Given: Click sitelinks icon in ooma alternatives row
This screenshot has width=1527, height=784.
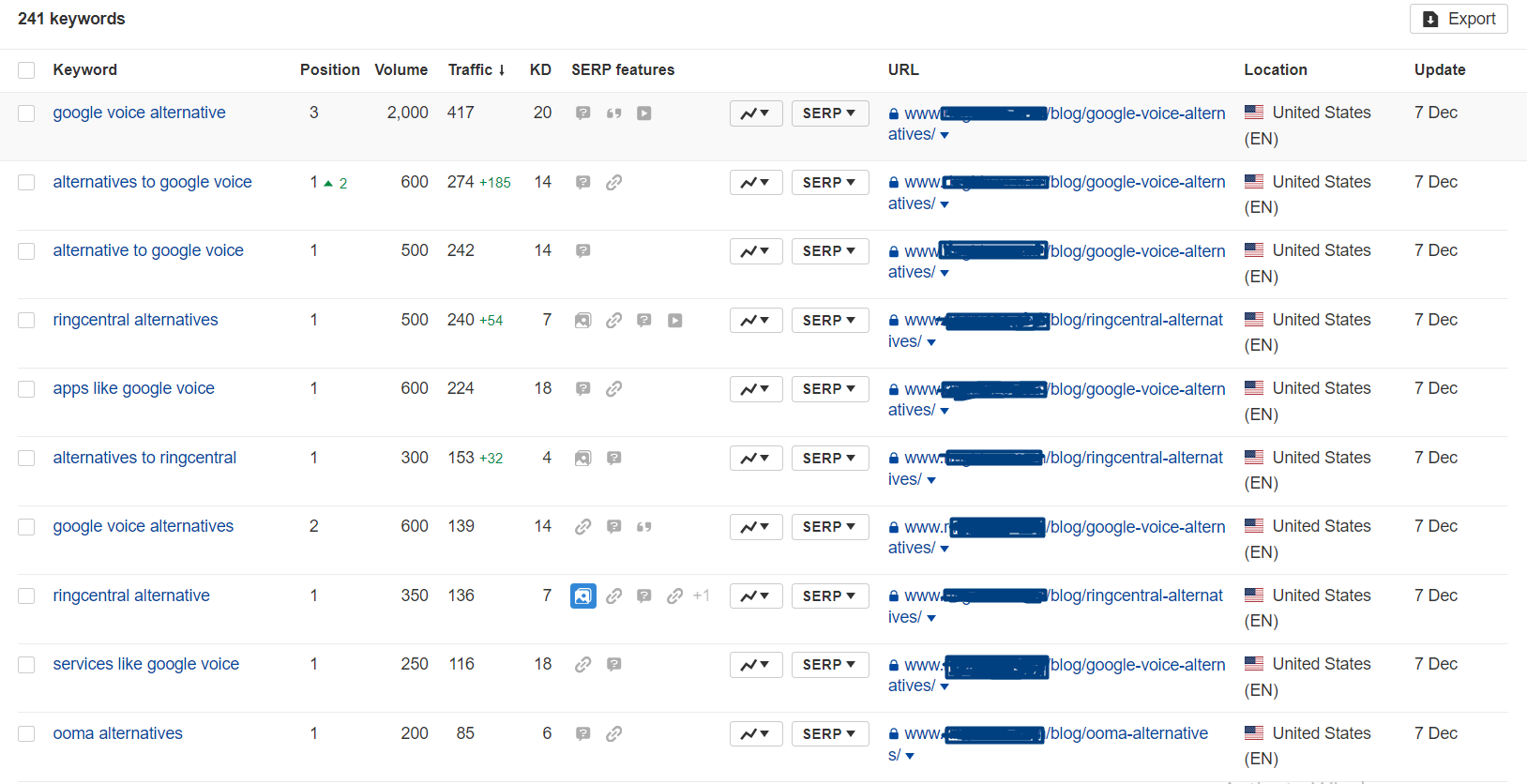Looking at the screenshot, I should 613,734.
